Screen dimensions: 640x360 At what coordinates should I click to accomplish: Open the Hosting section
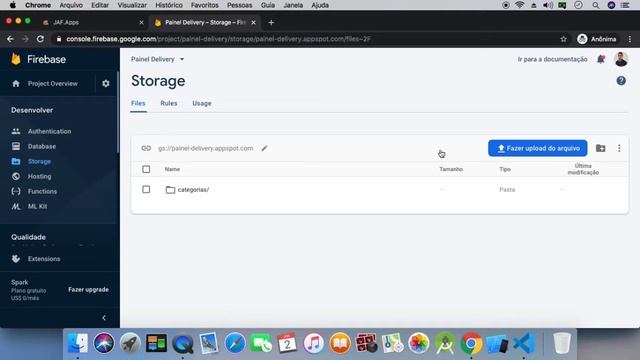point(39,176)
